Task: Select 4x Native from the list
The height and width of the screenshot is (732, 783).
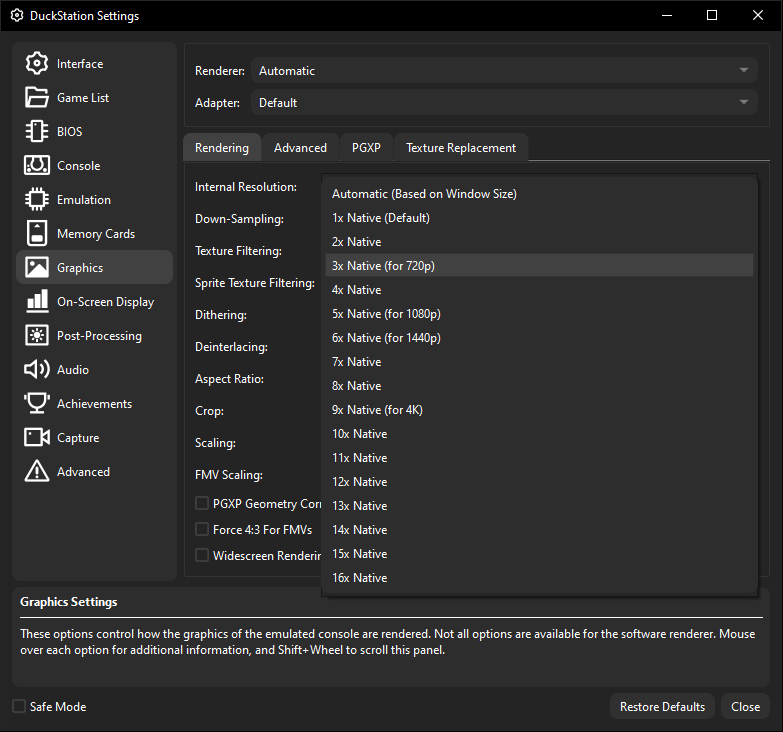Action: click(539, 290)
